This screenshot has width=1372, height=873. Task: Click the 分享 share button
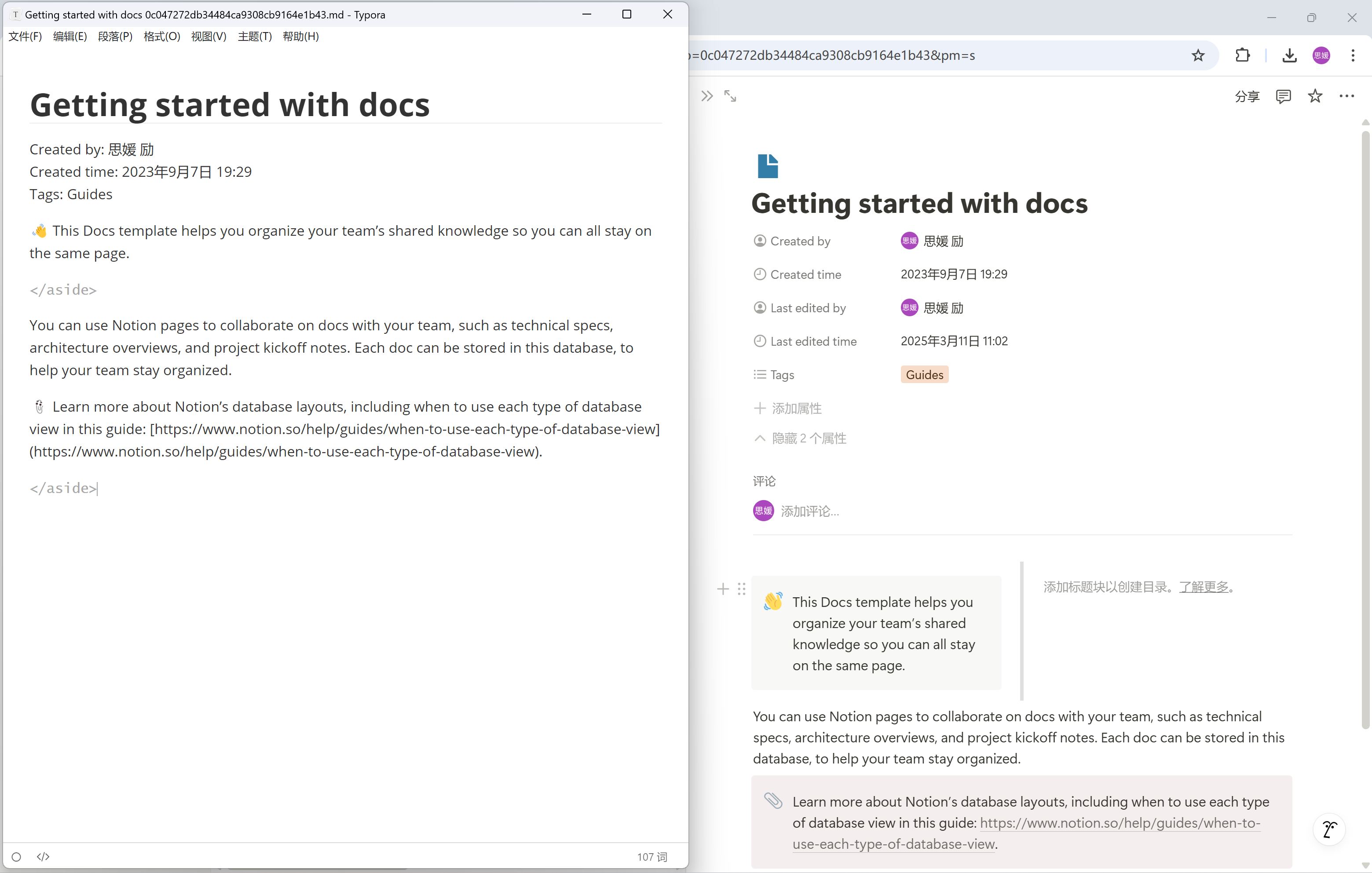pyautogui.click(x=1247, y=96)
